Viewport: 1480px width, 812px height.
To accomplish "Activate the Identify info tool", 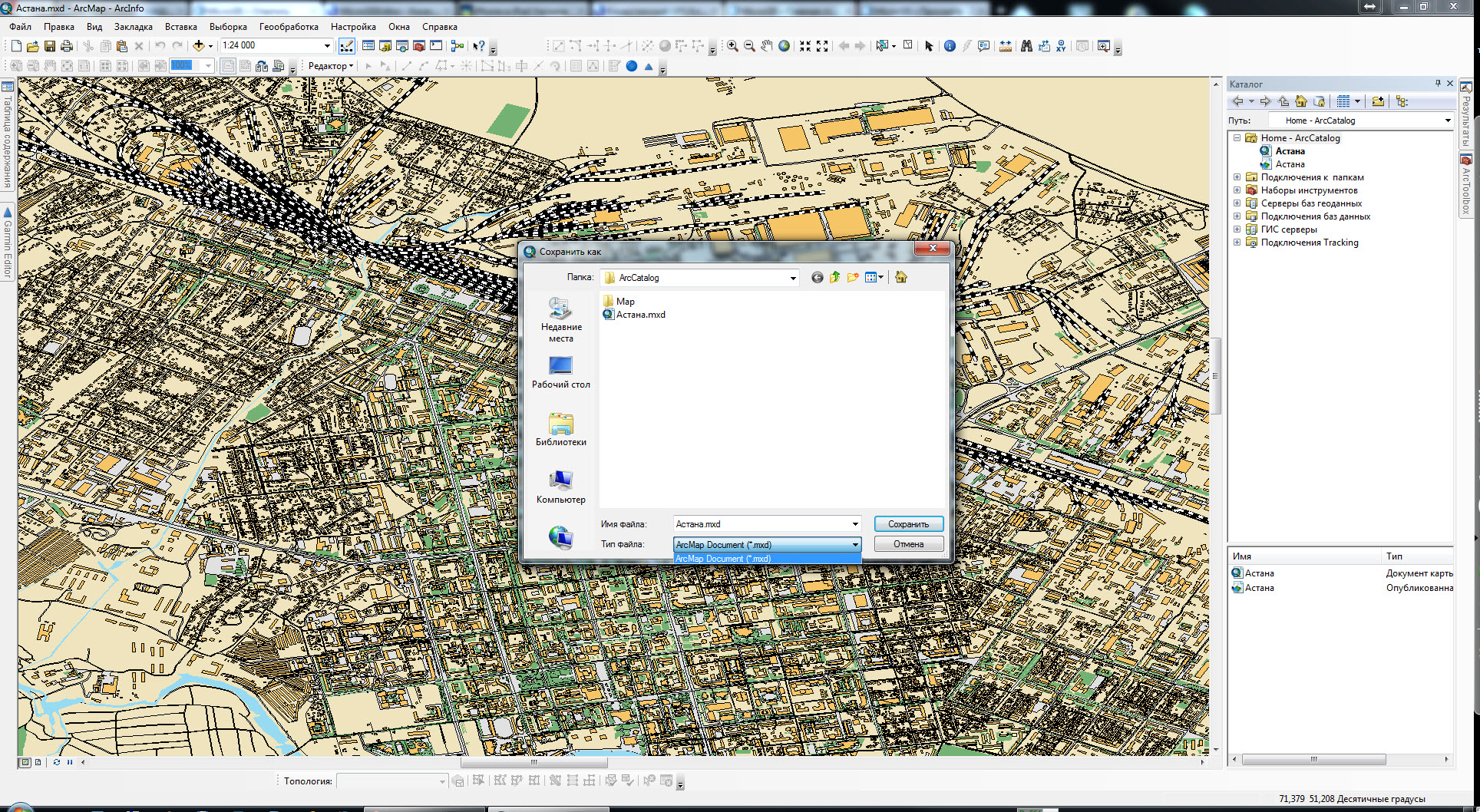I will [x=950, y=46].
